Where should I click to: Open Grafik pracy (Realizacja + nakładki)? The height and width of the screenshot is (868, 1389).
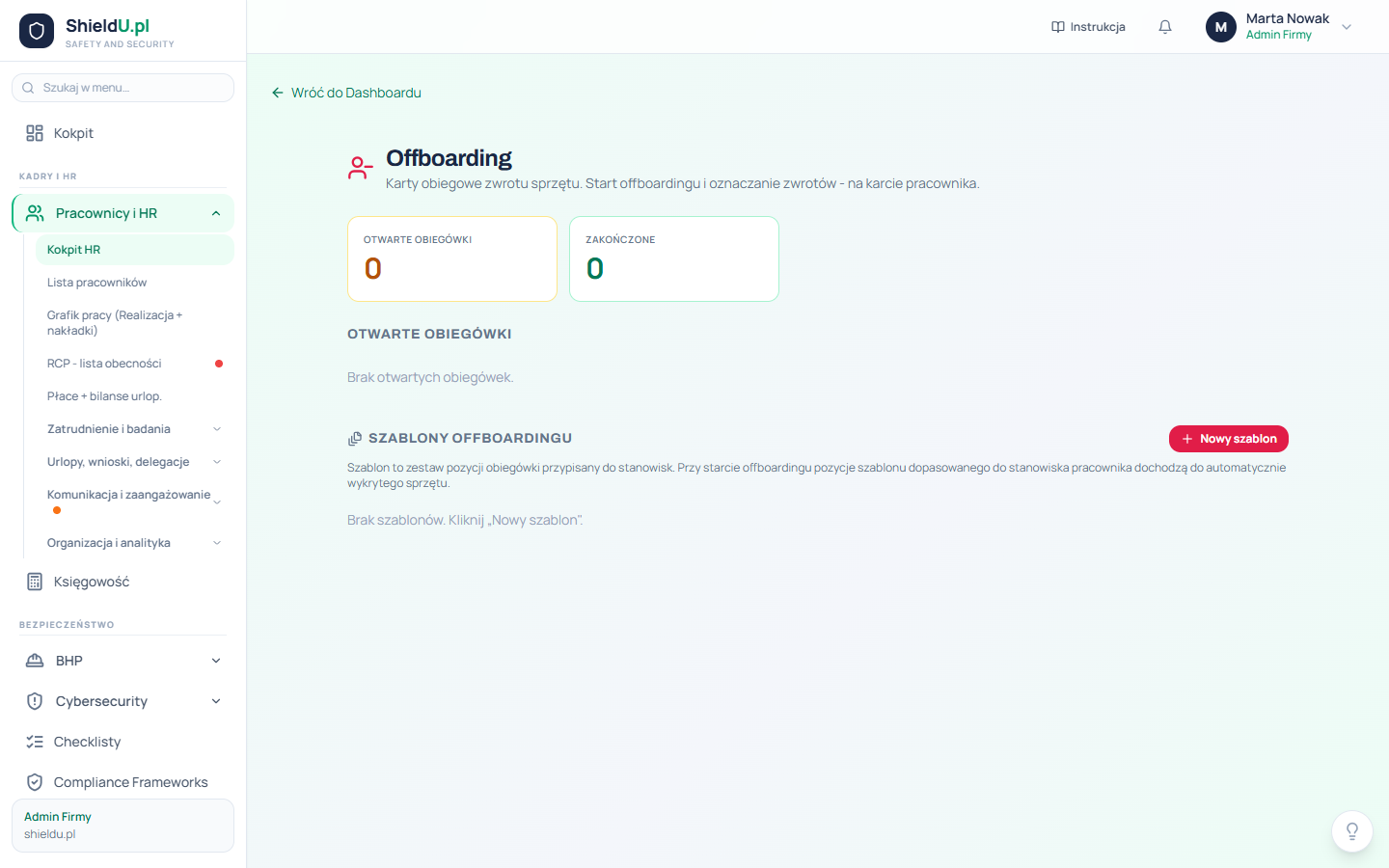coord(135,323)
